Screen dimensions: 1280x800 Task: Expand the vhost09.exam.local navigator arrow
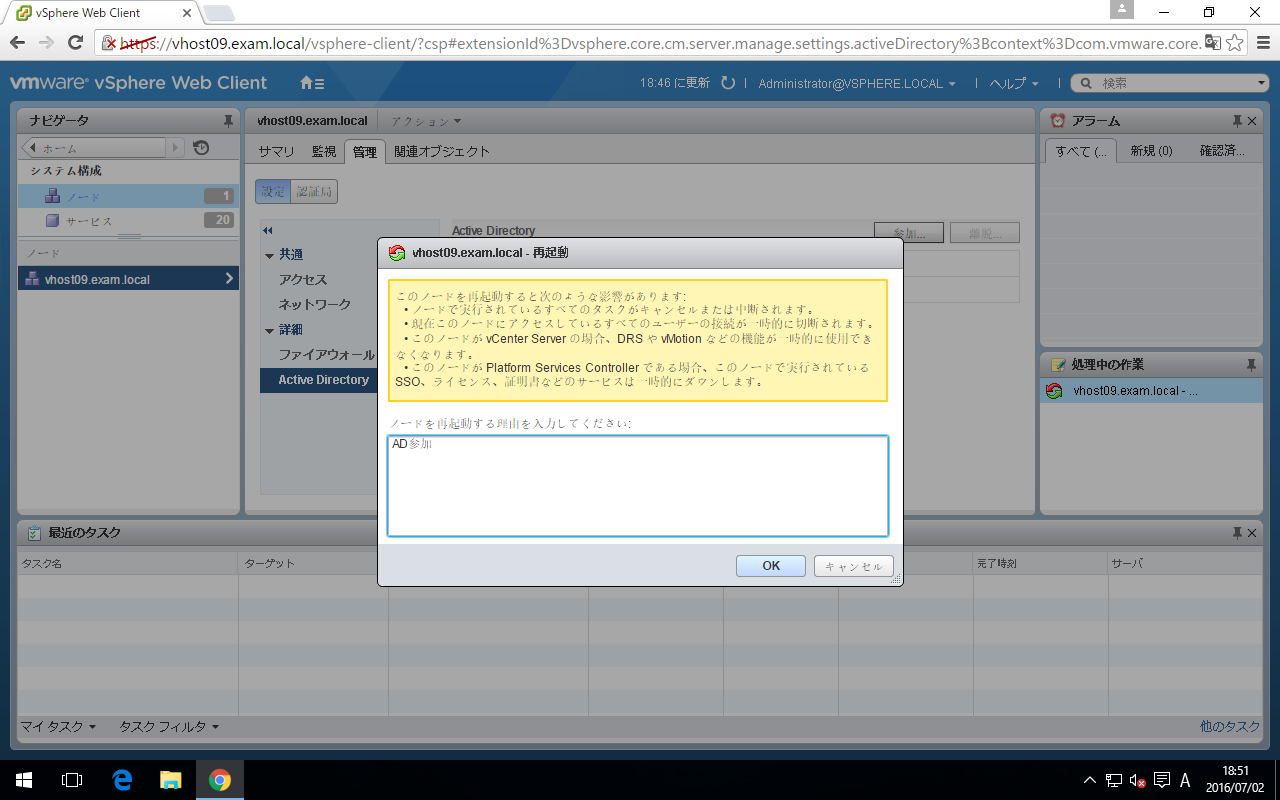(229, 279)
